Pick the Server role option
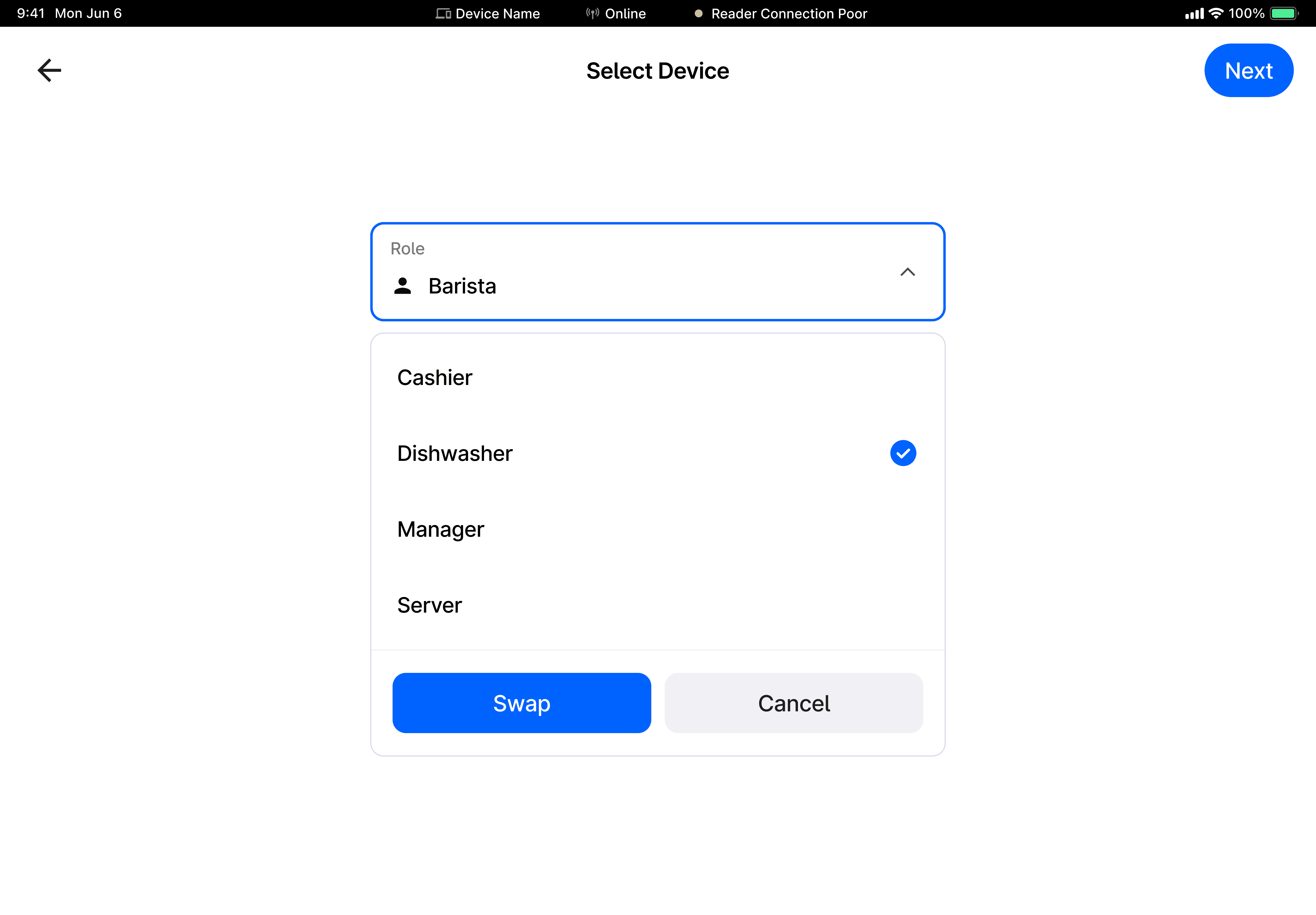Viewport: 1316px width, 915px height. pyautogui.click(x=658, y=605)
